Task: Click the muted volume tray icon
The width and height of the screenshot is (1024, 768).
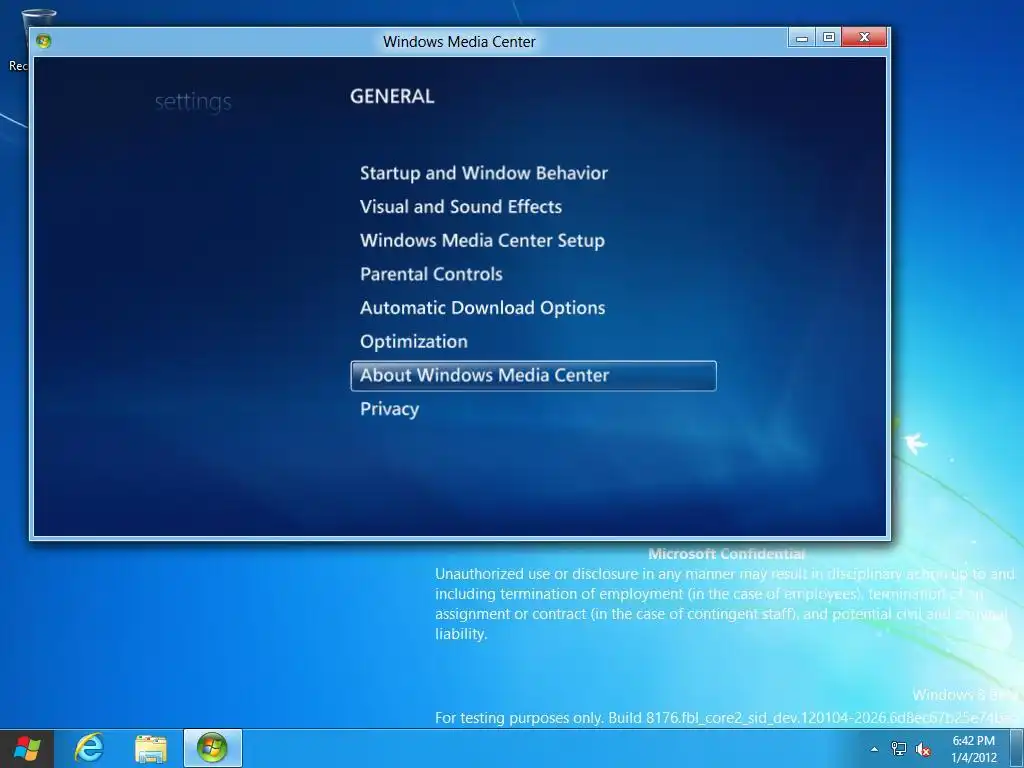Action: pyautogui.click(x=923, y=749)
